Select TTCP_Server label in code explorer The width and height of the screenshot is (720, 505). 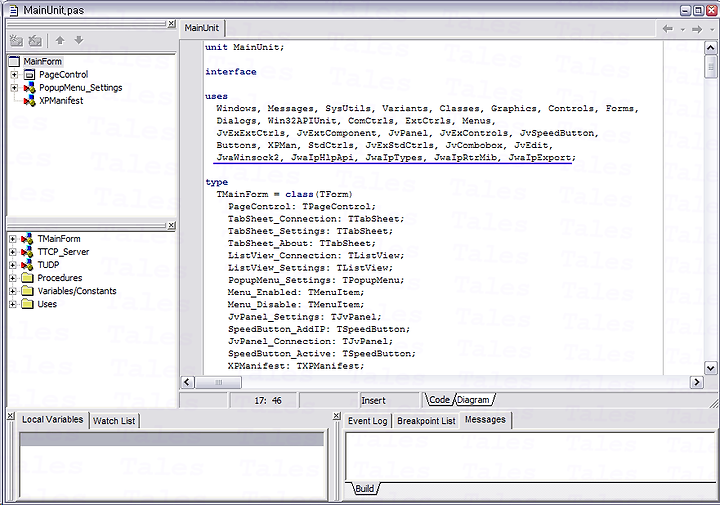tap(63, 252)
